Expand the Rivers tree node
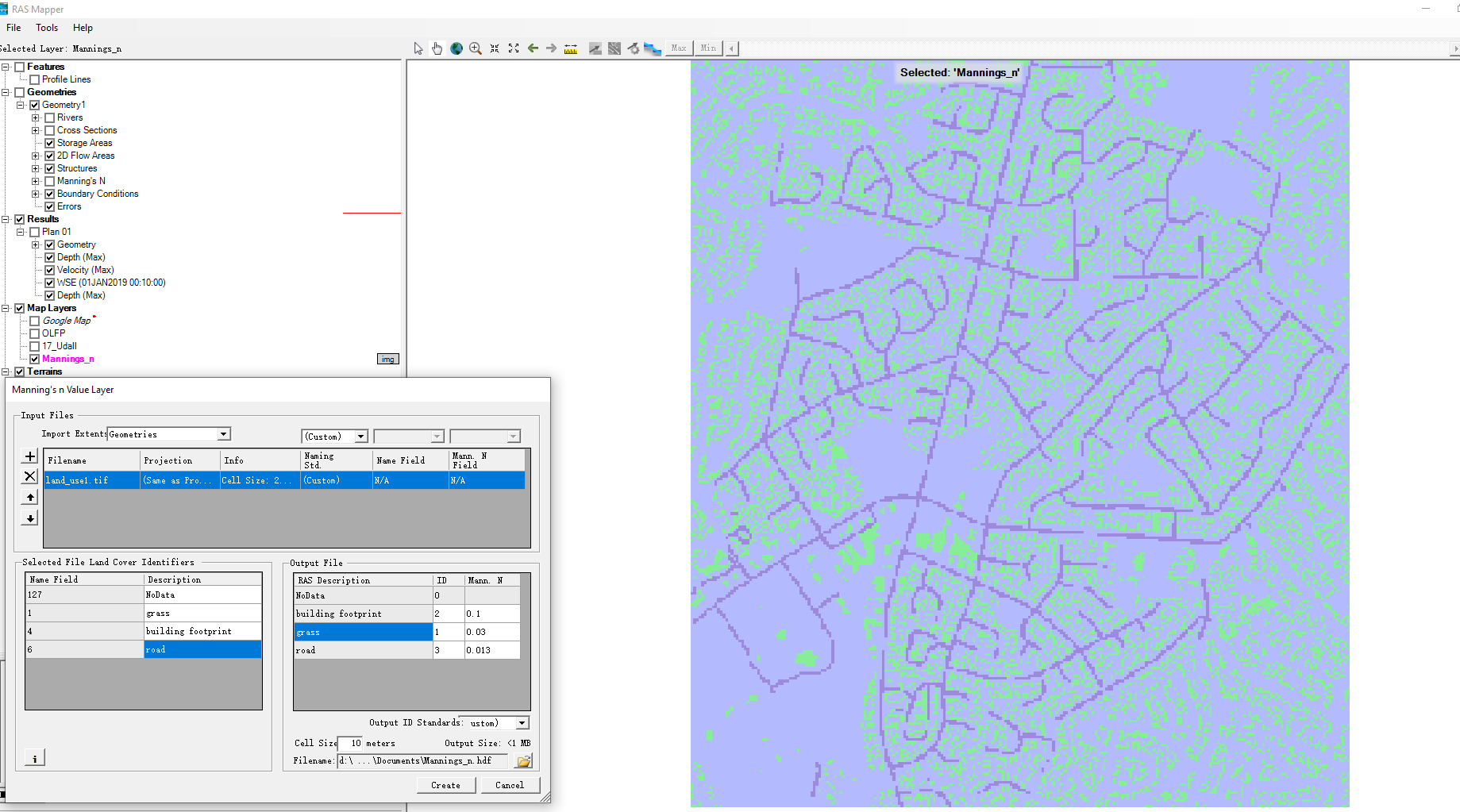 point(35,117)
